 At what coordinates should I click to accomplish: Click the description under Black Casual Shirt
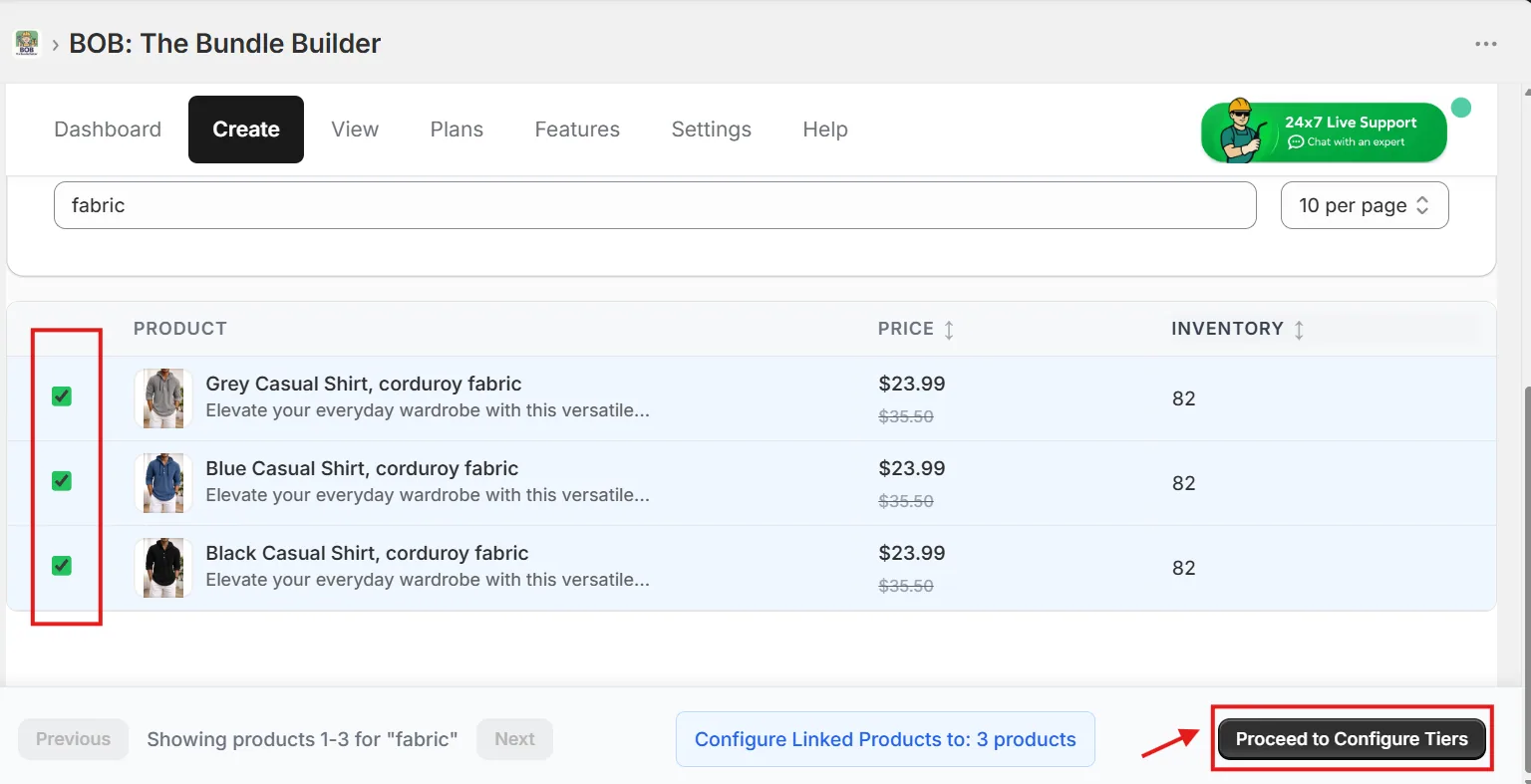[428, 580]
